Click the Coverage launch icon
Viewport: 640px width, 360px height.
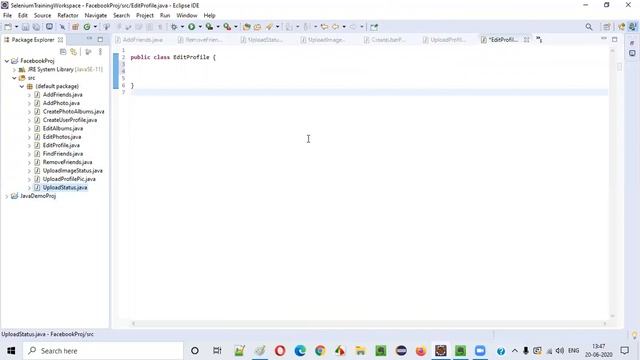[x=209, y=27]
